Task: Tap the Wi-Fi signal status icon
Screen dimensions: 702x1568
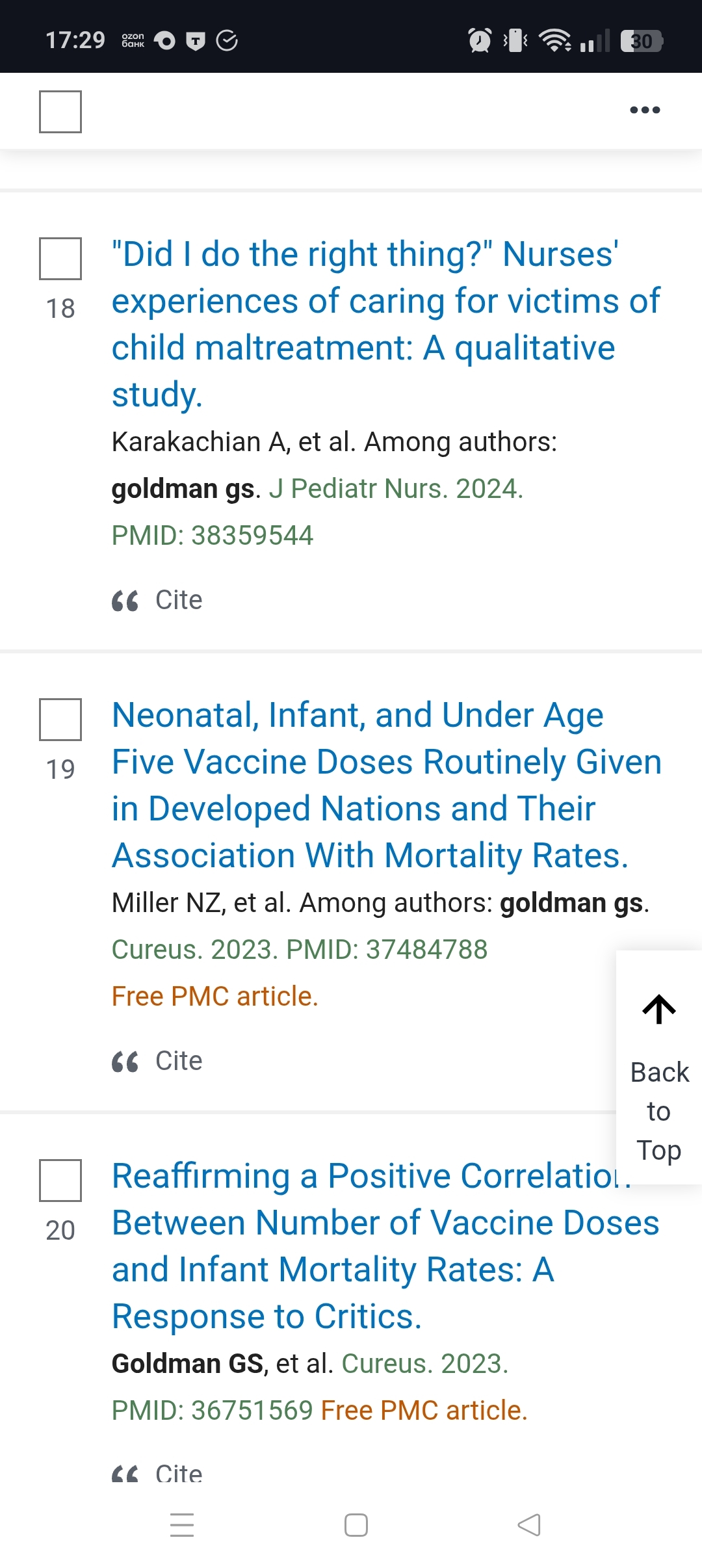Action: point(555,40)
